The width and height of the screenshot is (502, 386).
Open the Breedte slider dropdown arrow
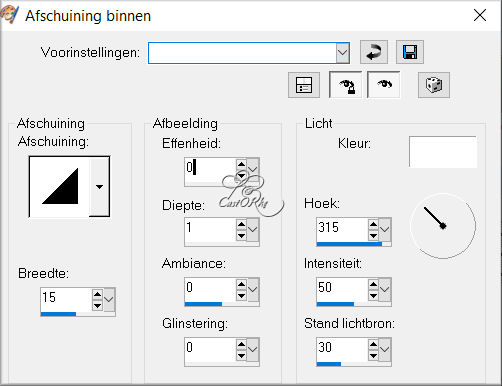coord(109,299)
